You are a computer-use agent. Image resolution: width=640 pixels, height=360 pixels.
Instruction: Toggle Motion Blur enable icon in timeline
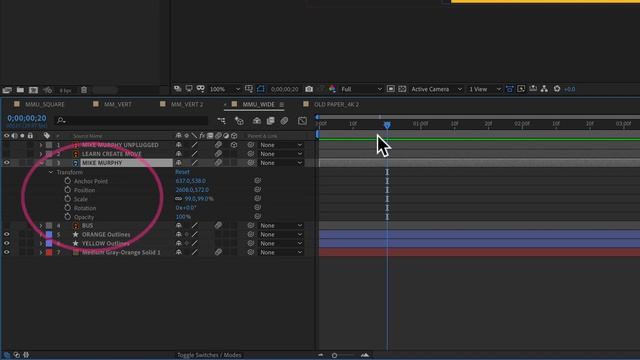pyautogui.click(x=284, y=120)
